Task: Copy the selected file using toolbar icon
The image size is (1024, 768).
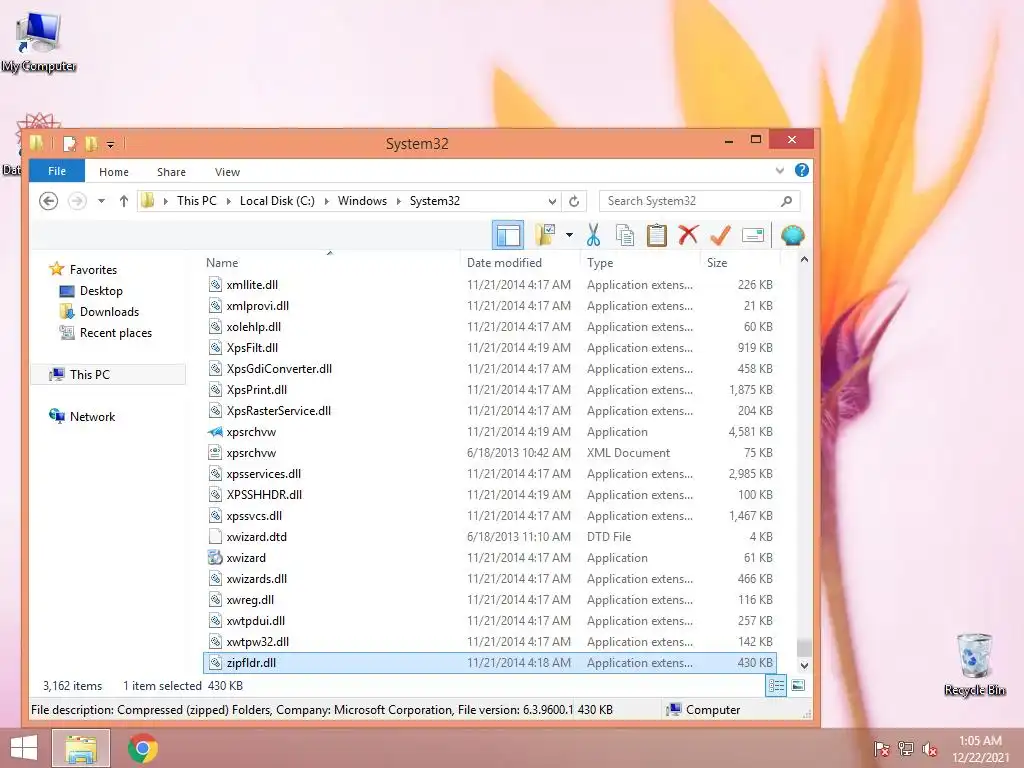Action: (625, 235)
